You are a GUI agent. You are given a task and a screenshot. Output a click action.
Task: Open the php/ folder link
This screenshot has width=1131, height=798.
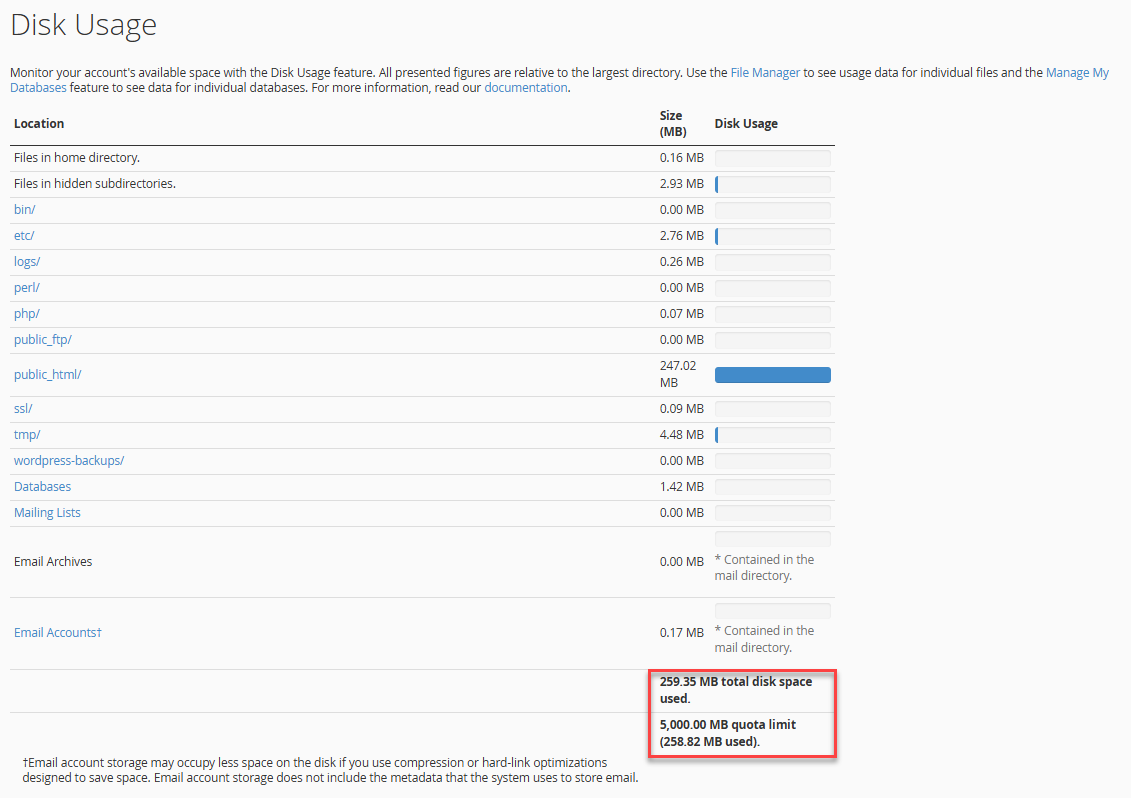pos(27,313)
